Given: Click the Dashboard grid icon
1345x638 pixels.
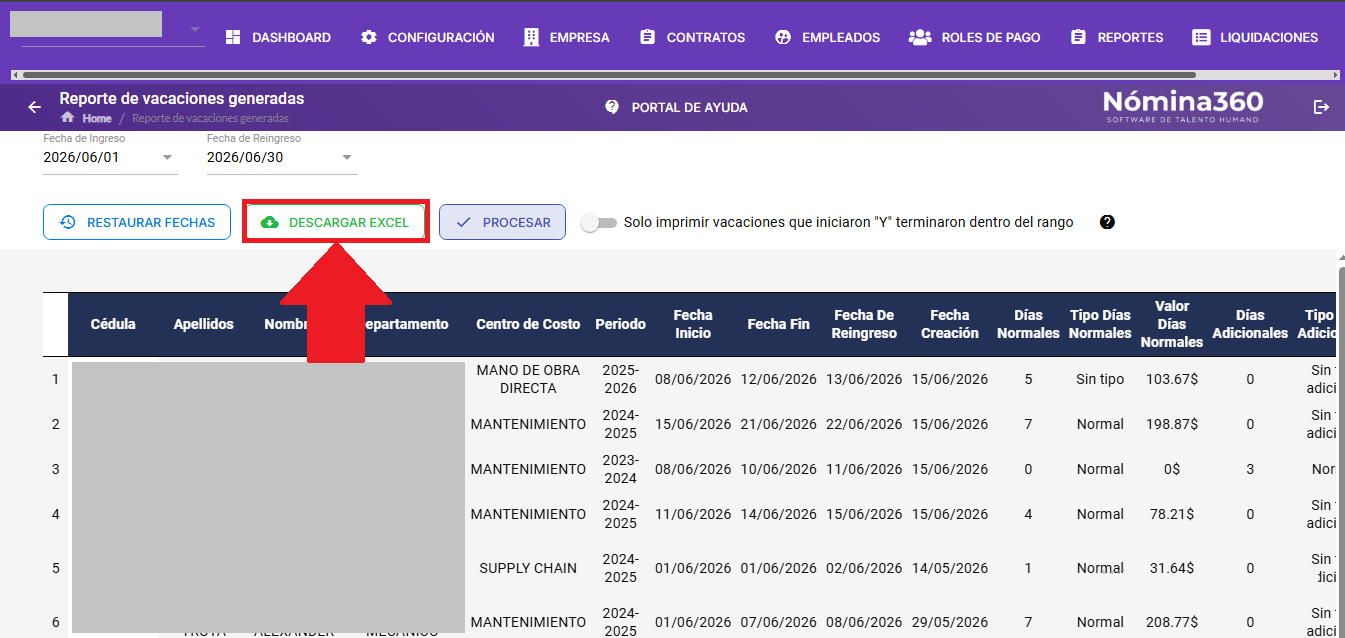Looking at the screenshot, I should coord(233,37).
